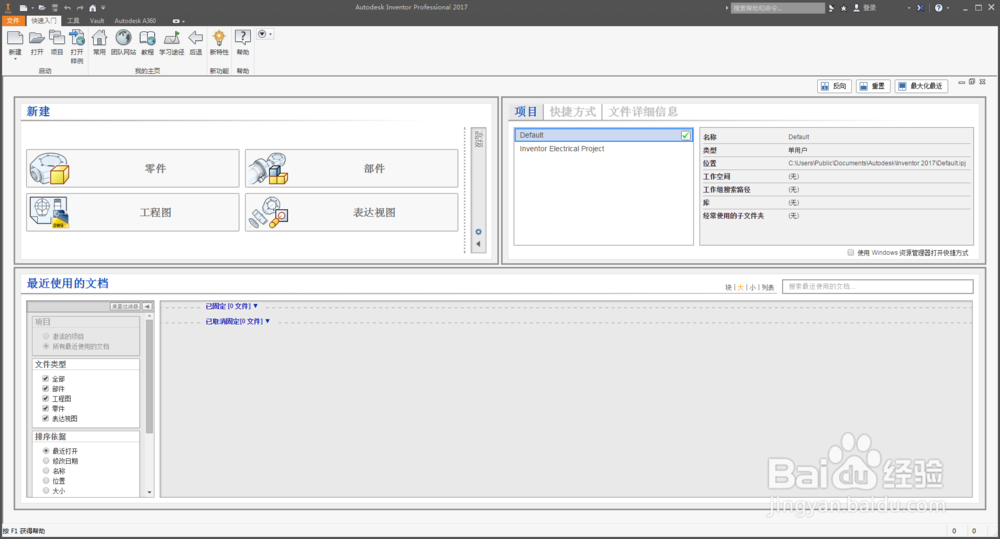Open the round dropdown button after ribbon 帮助
This screenshot has height=539, width=1000.
click(x=264, y=34)
